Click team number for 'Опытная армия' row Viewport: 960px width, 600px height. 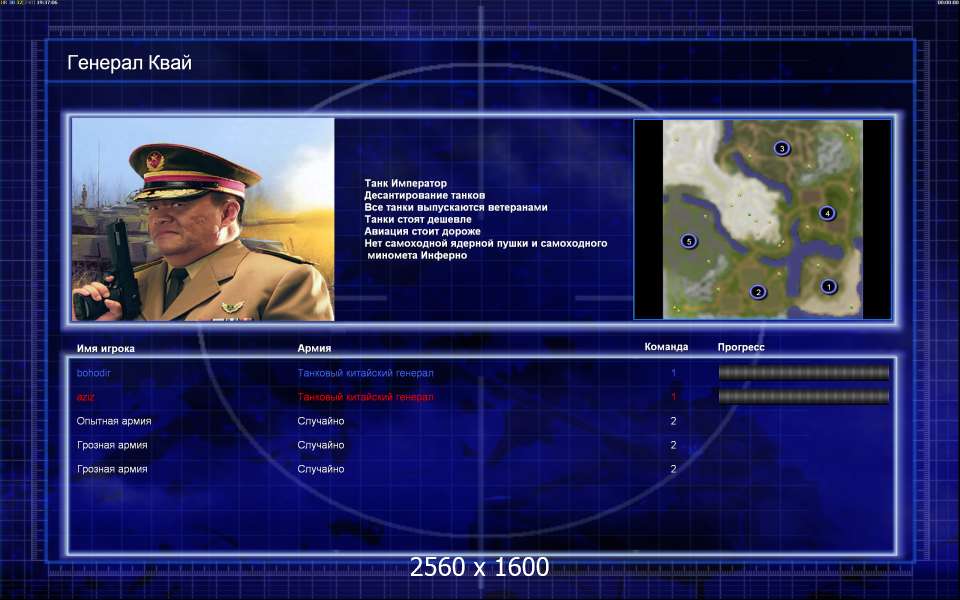tap(673, 421)
